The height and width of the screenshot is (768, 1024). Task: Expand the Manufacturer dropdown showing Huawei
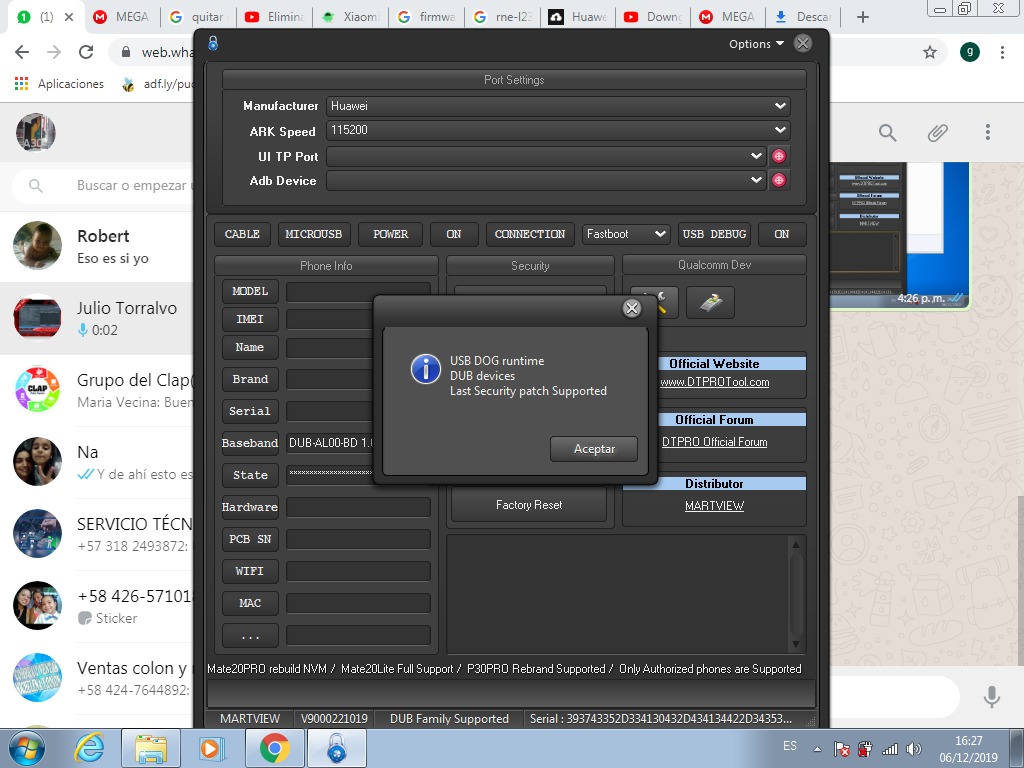tap(780, 106)
